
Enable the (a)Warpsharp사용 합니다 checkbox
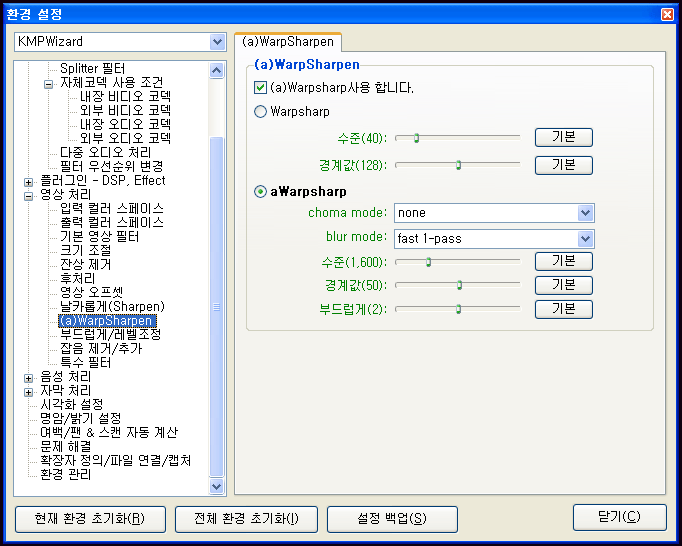click(x=261, y=88)
